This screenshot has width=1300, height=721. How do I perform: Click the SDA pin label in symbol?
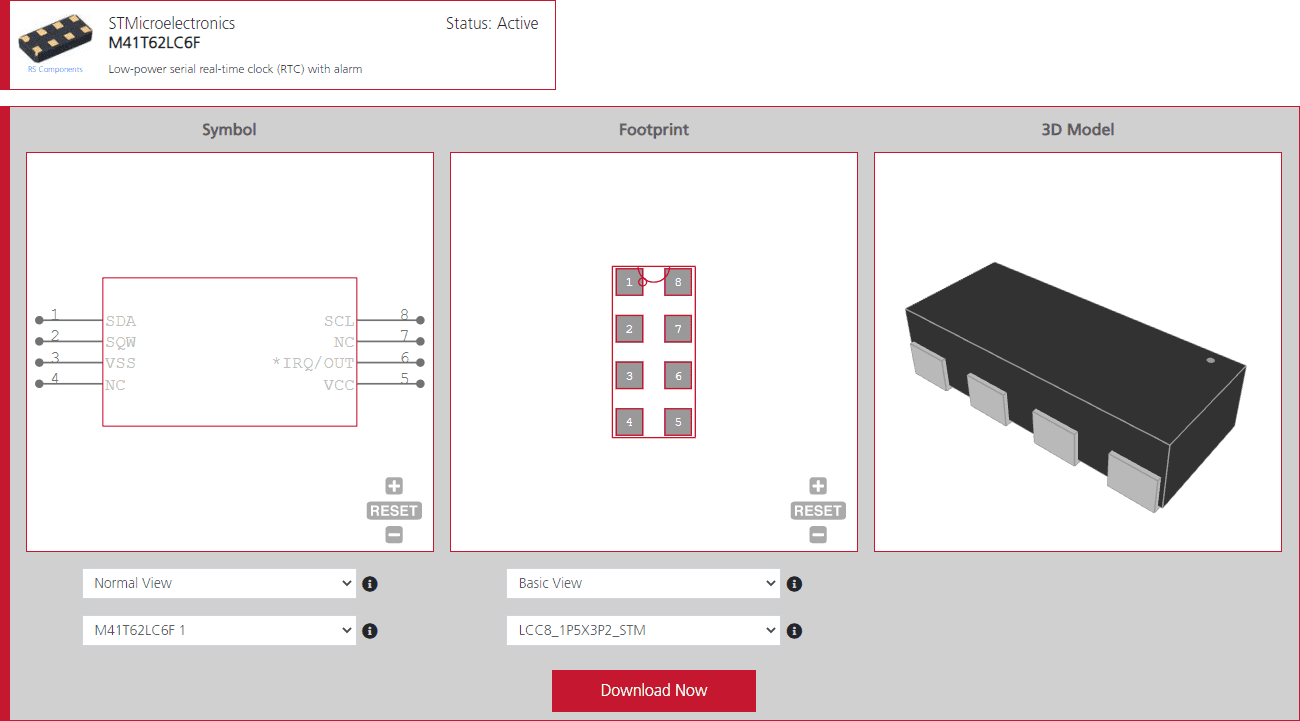(121, 321)
